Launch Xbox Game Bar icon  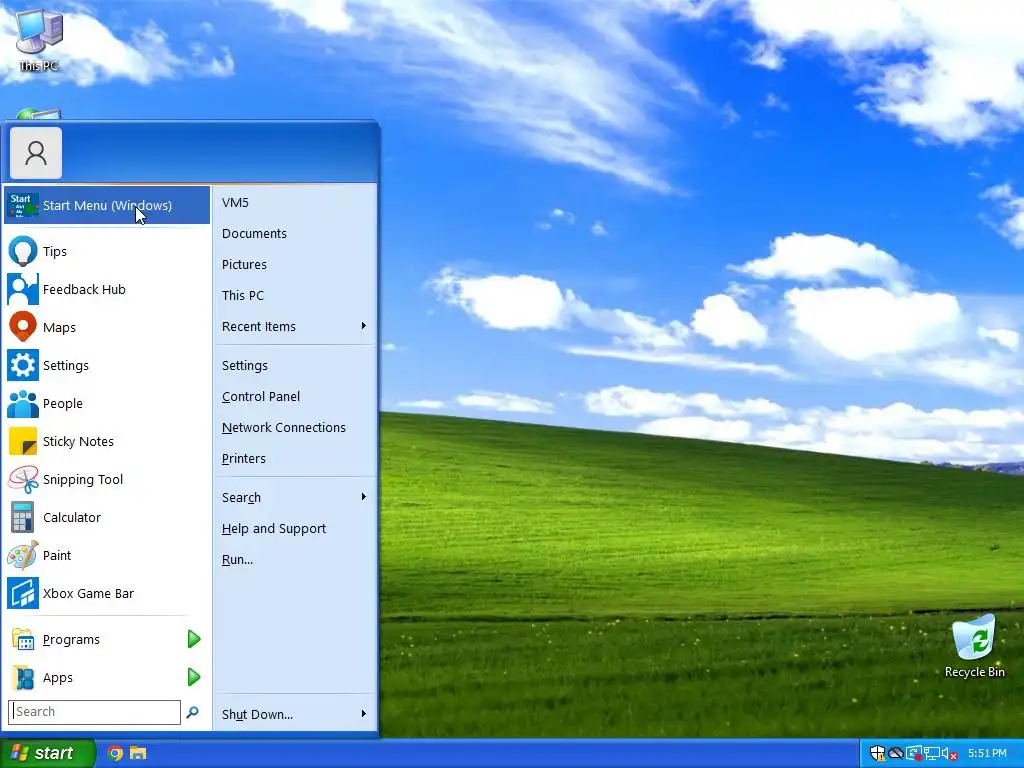tap(22, 593)
